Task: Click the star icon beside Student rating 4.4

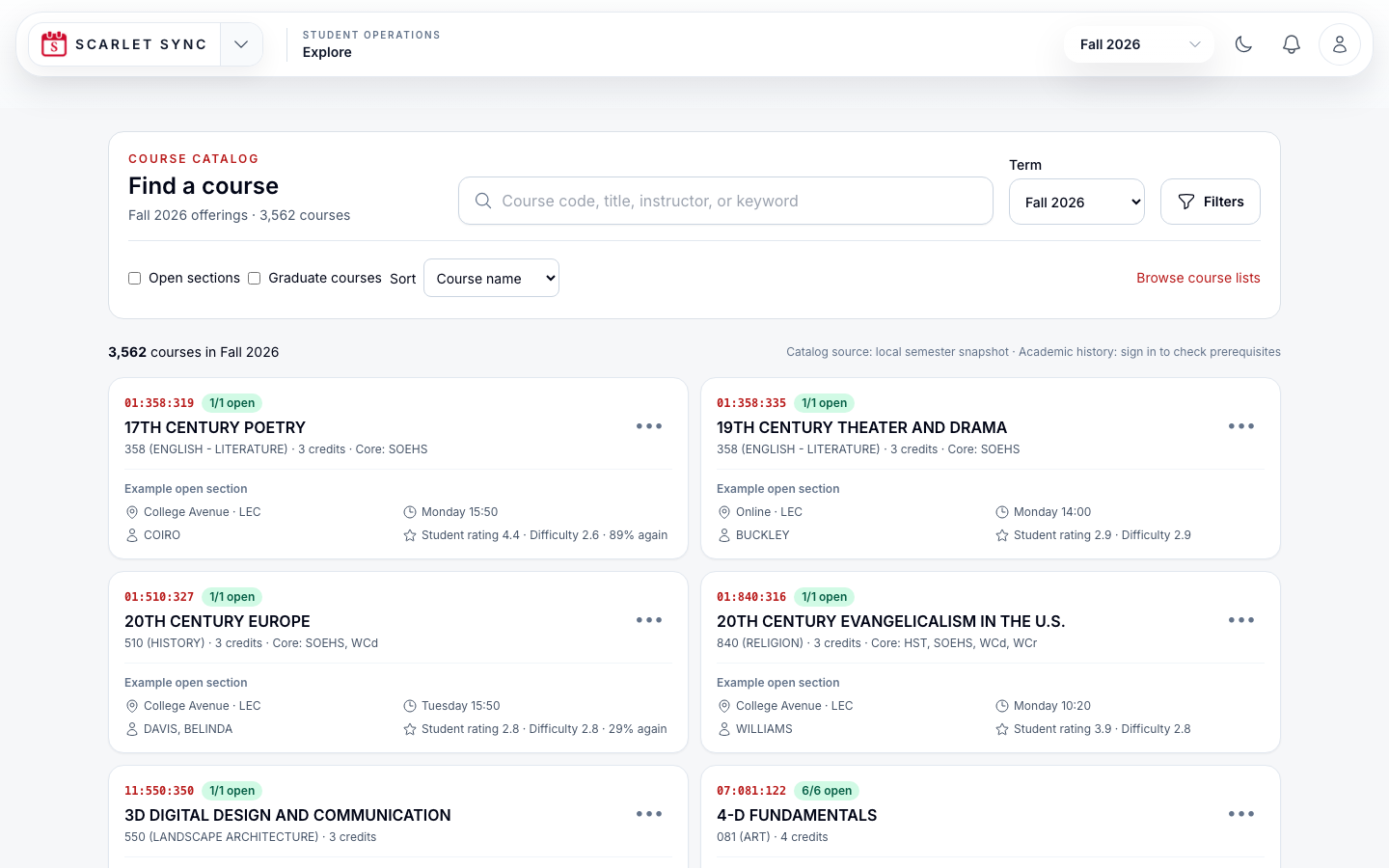Action: coord(410,535)
